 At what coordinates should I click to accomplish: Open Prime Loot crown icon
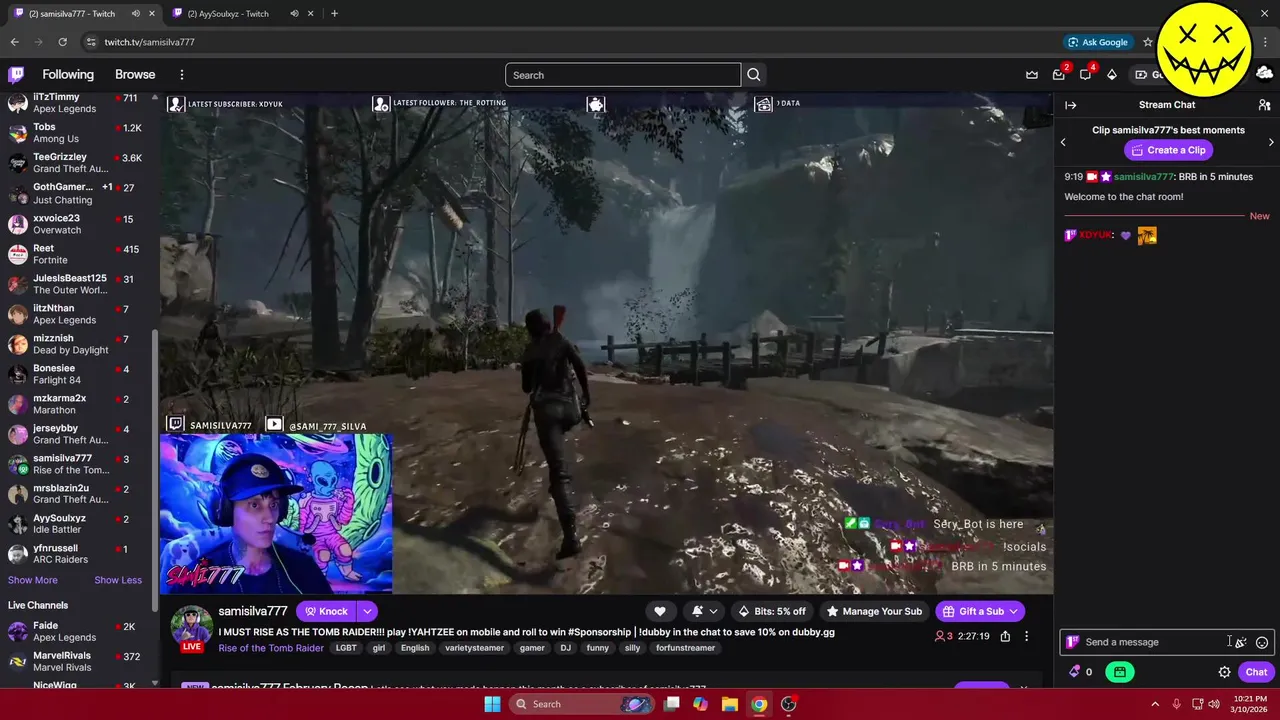coord(1032,75)
